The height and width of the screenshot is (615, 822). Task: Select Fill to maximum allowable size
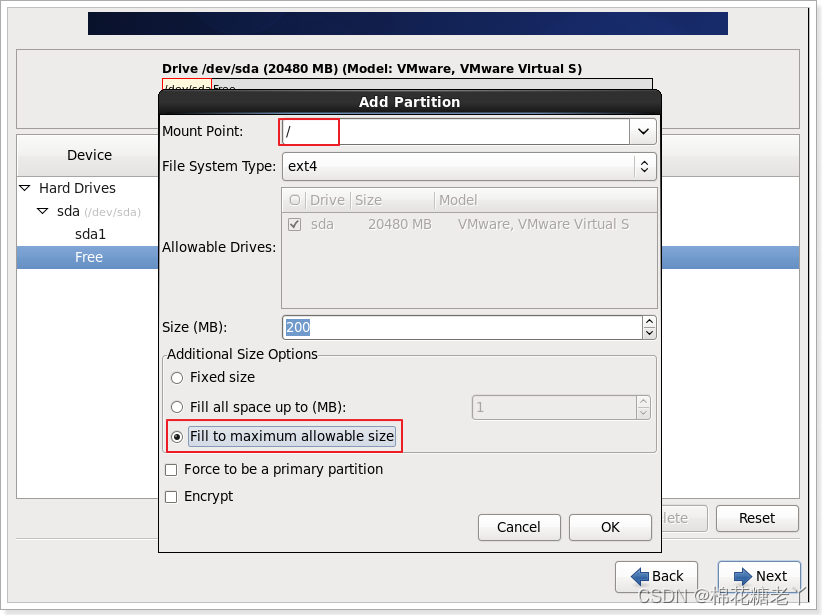point(177,436)
